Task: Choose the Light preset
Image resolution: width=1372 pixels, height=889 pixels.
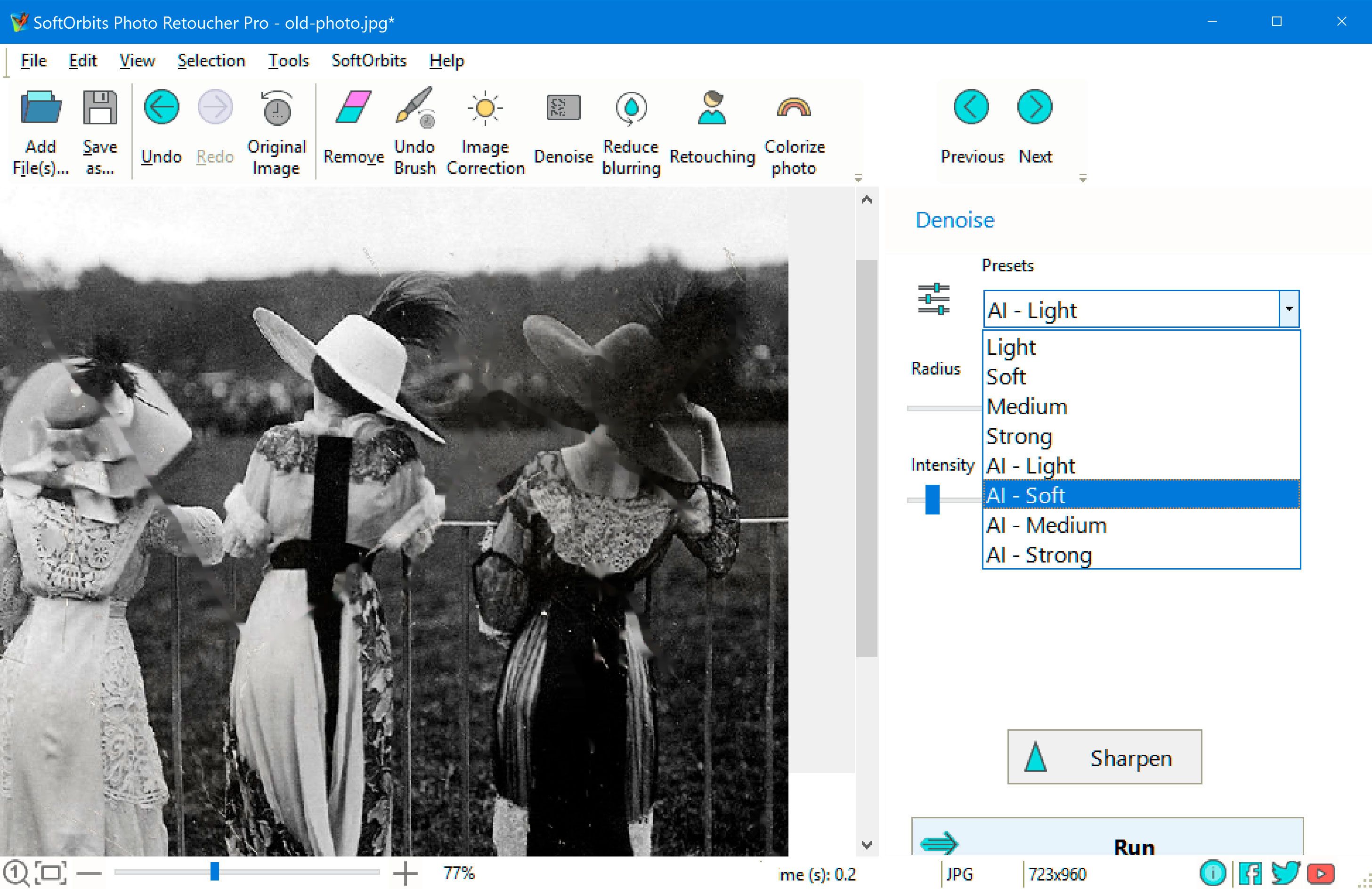Action: (1141, 347)
